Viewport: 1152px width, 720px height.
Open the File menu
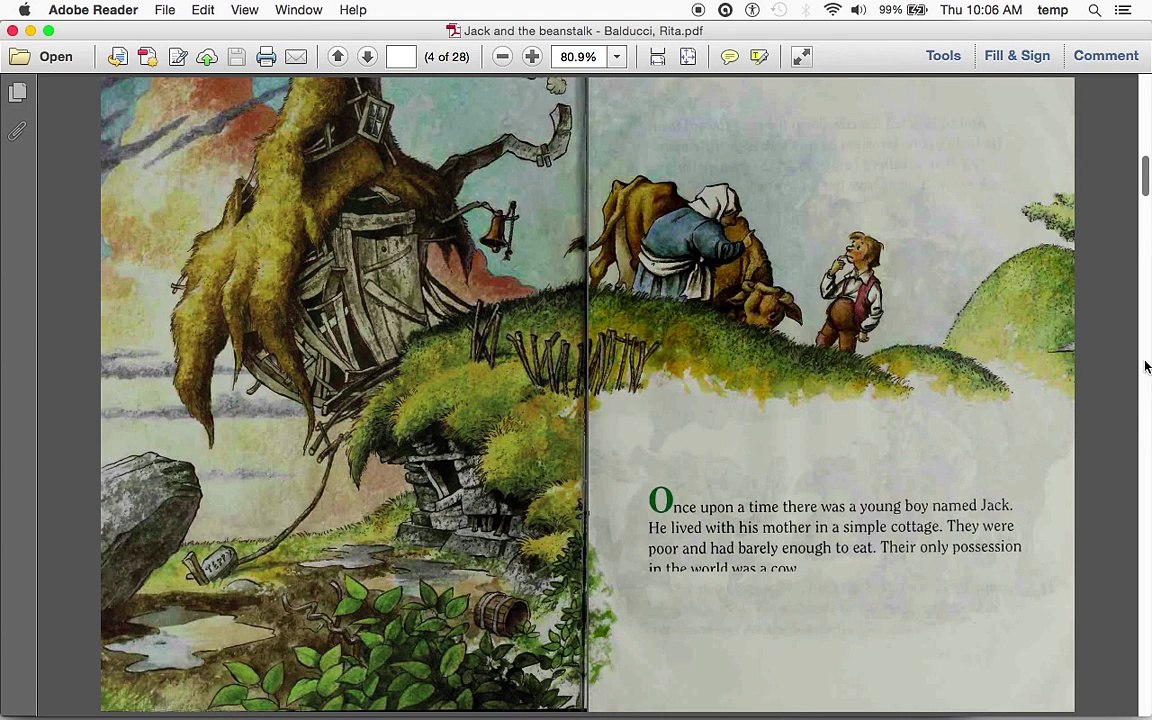pyautogui.click(x=165, y=10)
